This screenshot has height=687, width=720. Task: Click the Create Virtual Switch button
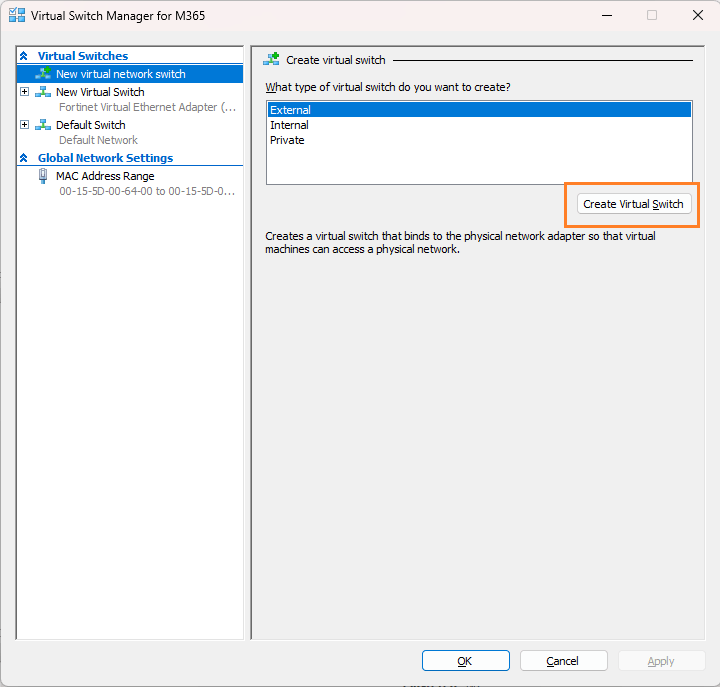[x=634, y=204]
